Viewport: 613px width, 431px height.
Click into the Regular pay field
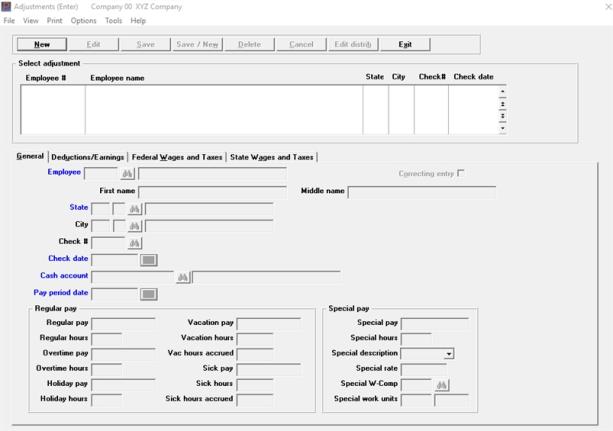pos(123,324)
